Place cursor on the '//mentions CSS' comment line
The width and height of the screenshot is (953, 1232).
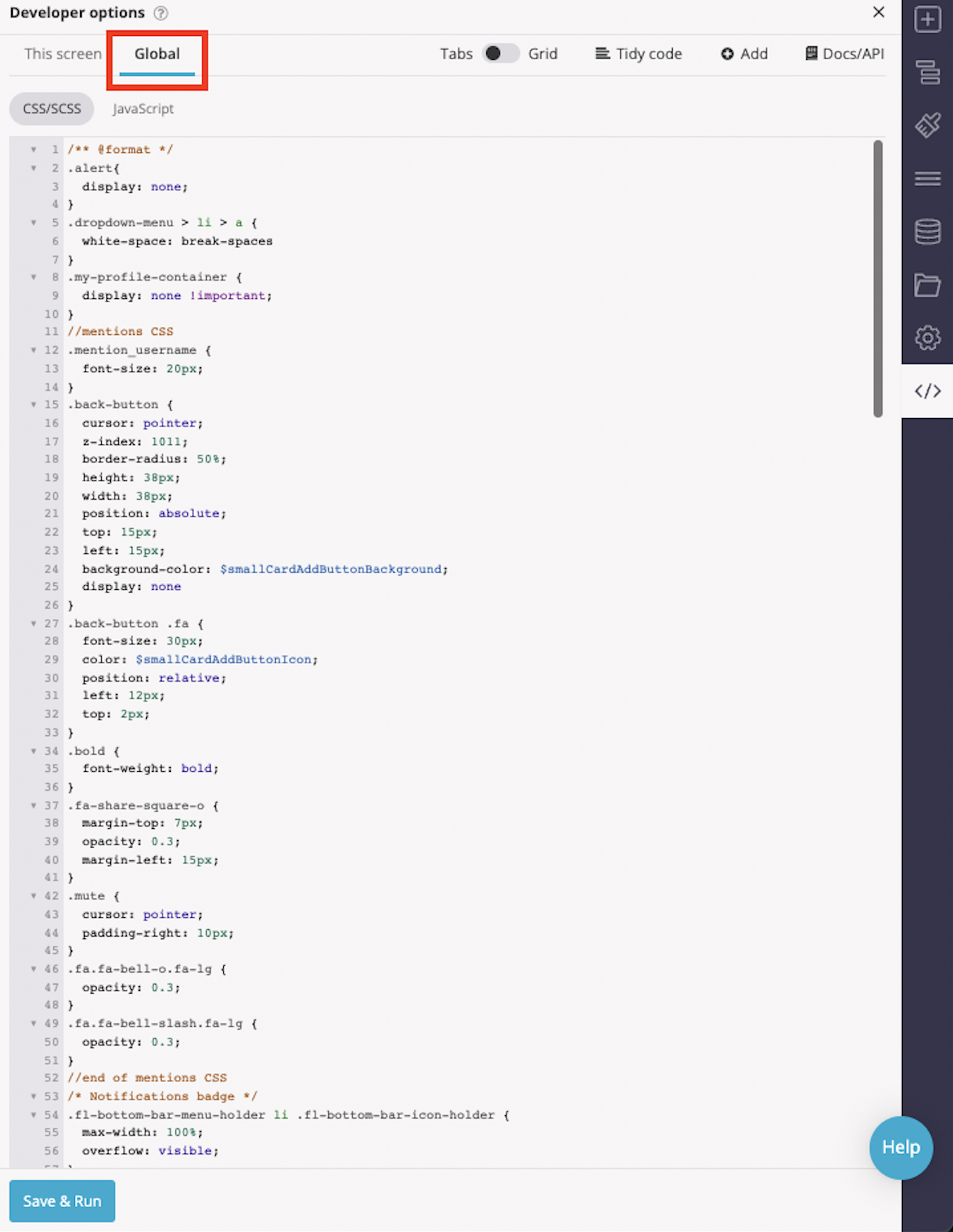[120, 331]
